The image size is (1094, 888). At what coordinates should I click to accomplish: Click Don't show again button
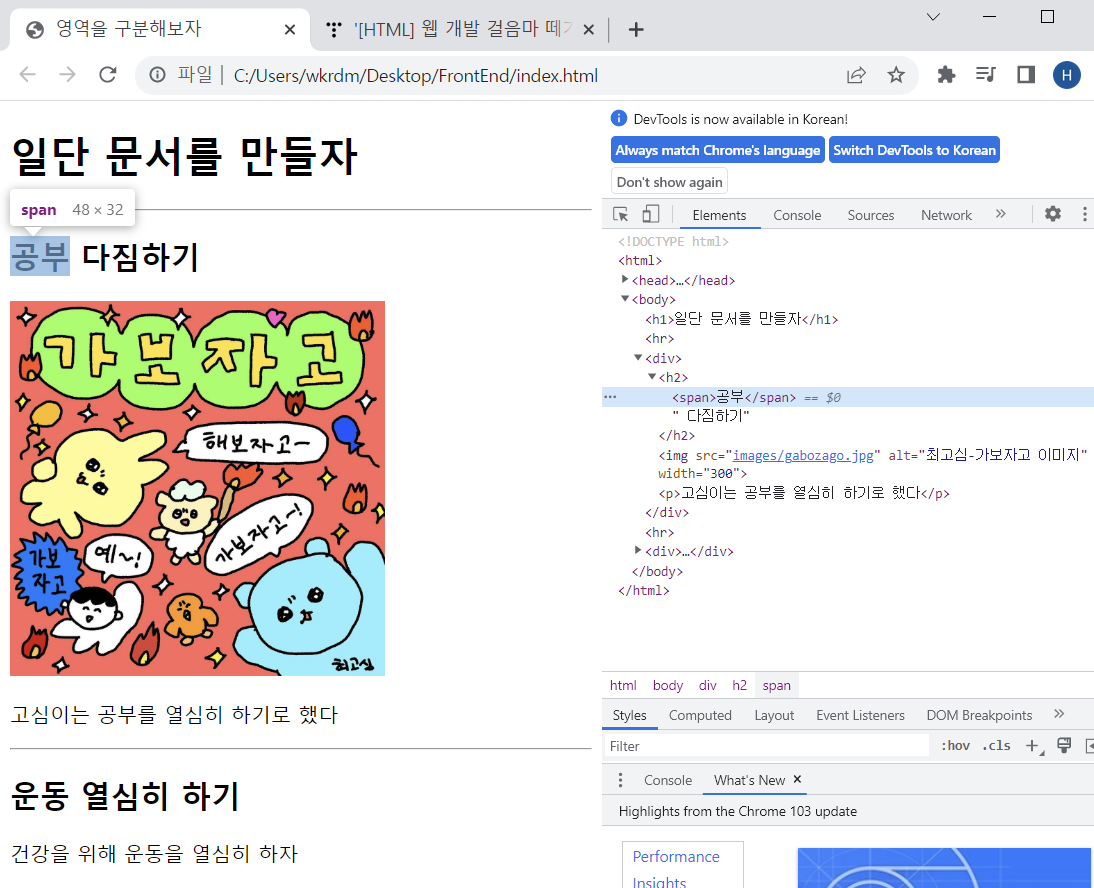click(x=669, y=182)
